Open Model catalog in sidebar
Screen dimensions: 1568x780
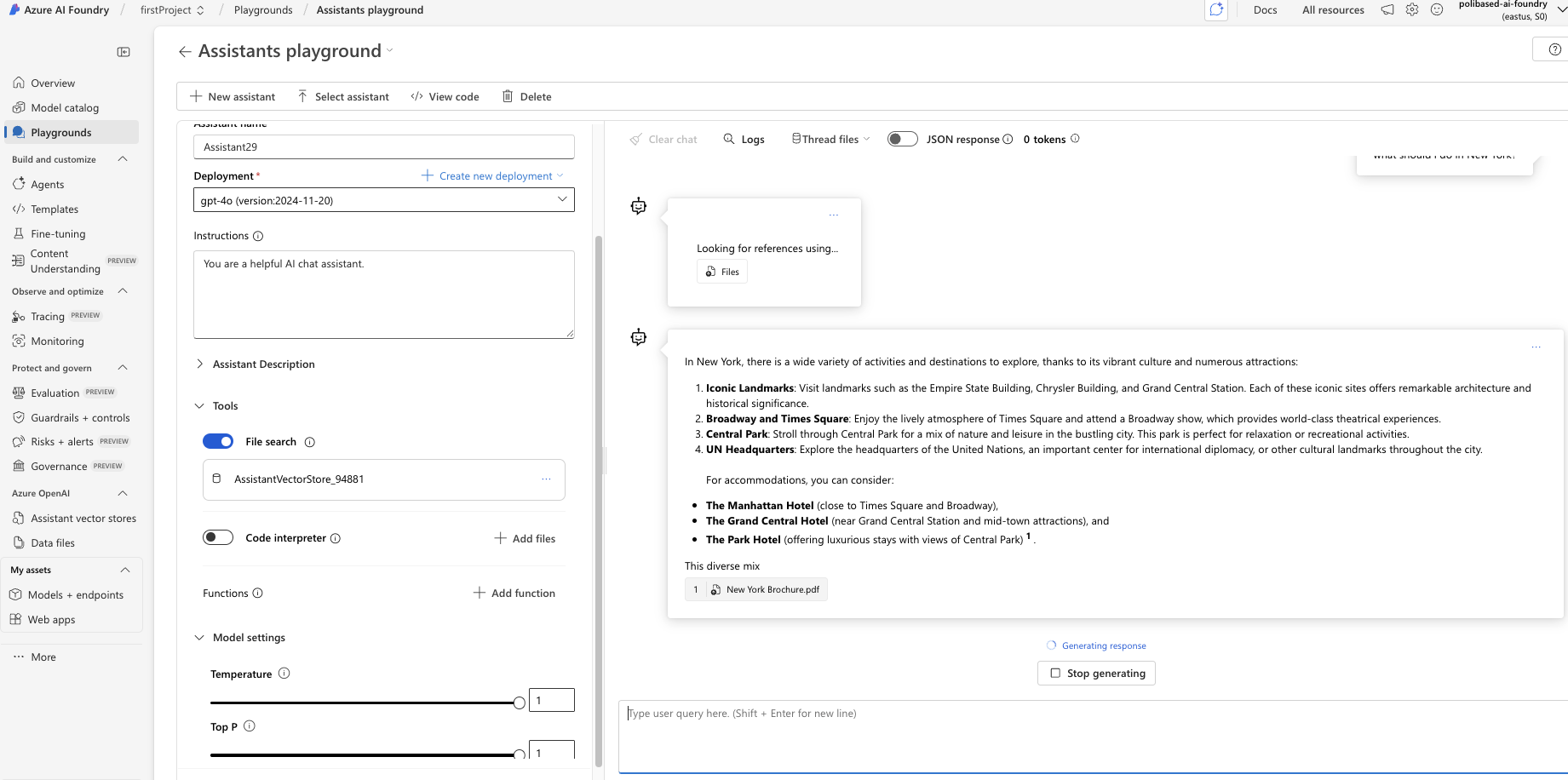[65, 108]
